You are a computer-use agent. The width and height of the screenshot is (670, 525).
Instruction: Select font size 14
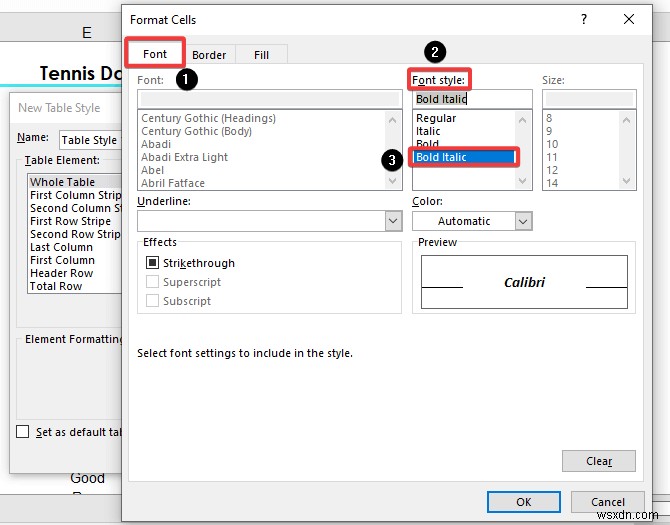click(x=552, y=183)
